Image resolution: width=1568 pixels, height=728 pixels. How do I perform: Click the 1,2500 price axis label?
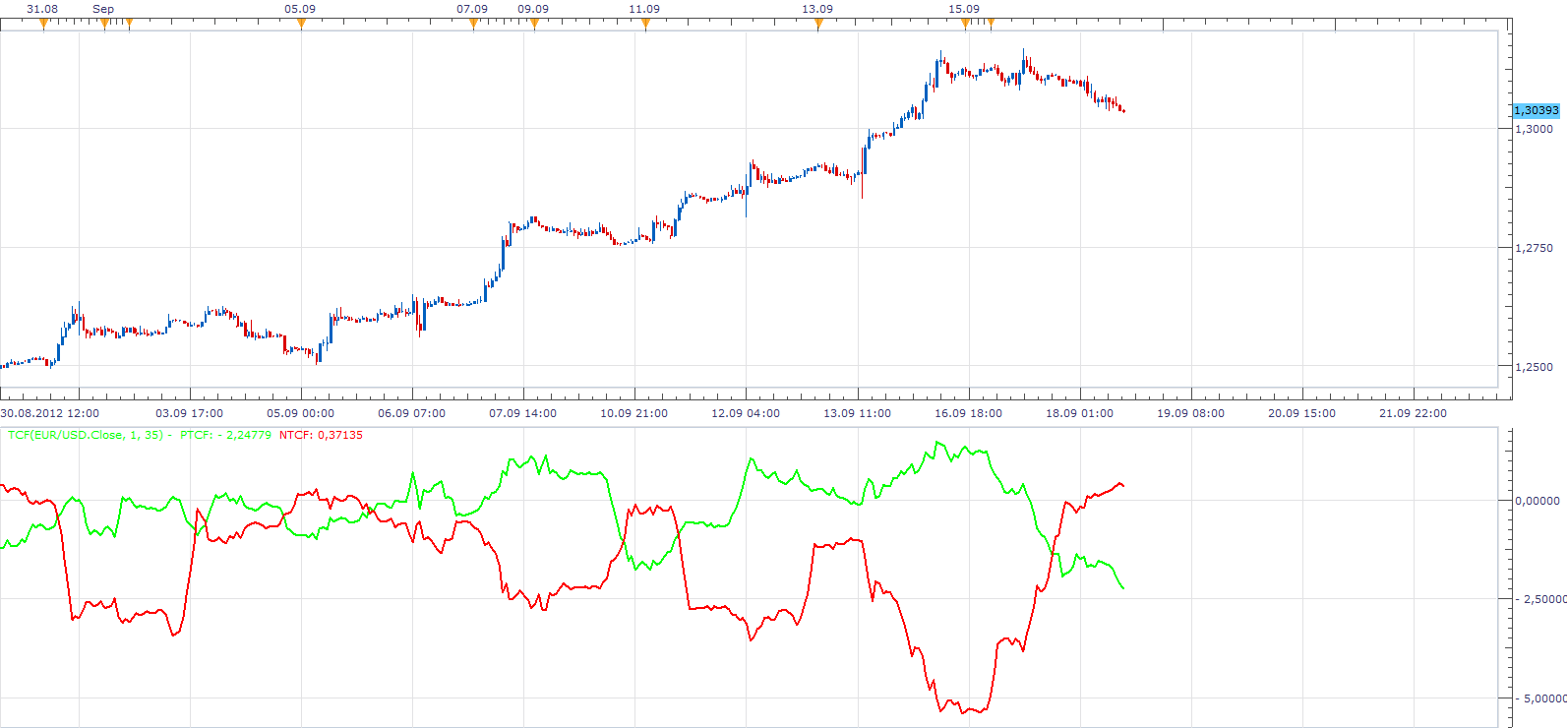point(1535,367)
